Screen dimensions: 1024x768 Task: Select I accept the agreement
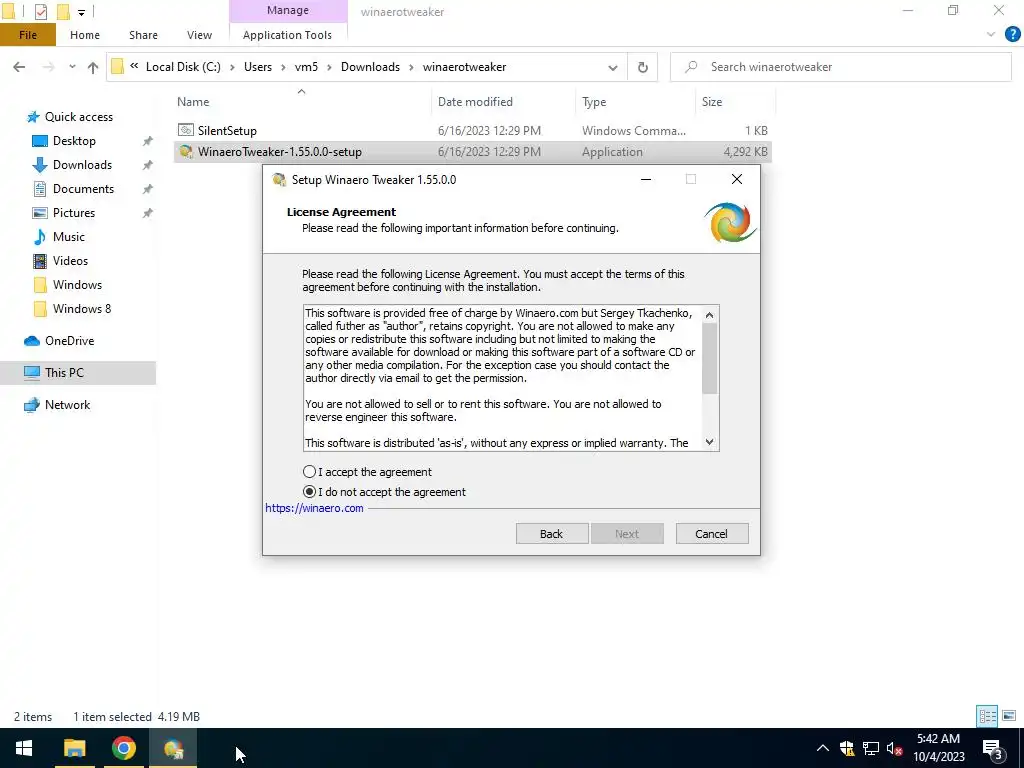367,472
